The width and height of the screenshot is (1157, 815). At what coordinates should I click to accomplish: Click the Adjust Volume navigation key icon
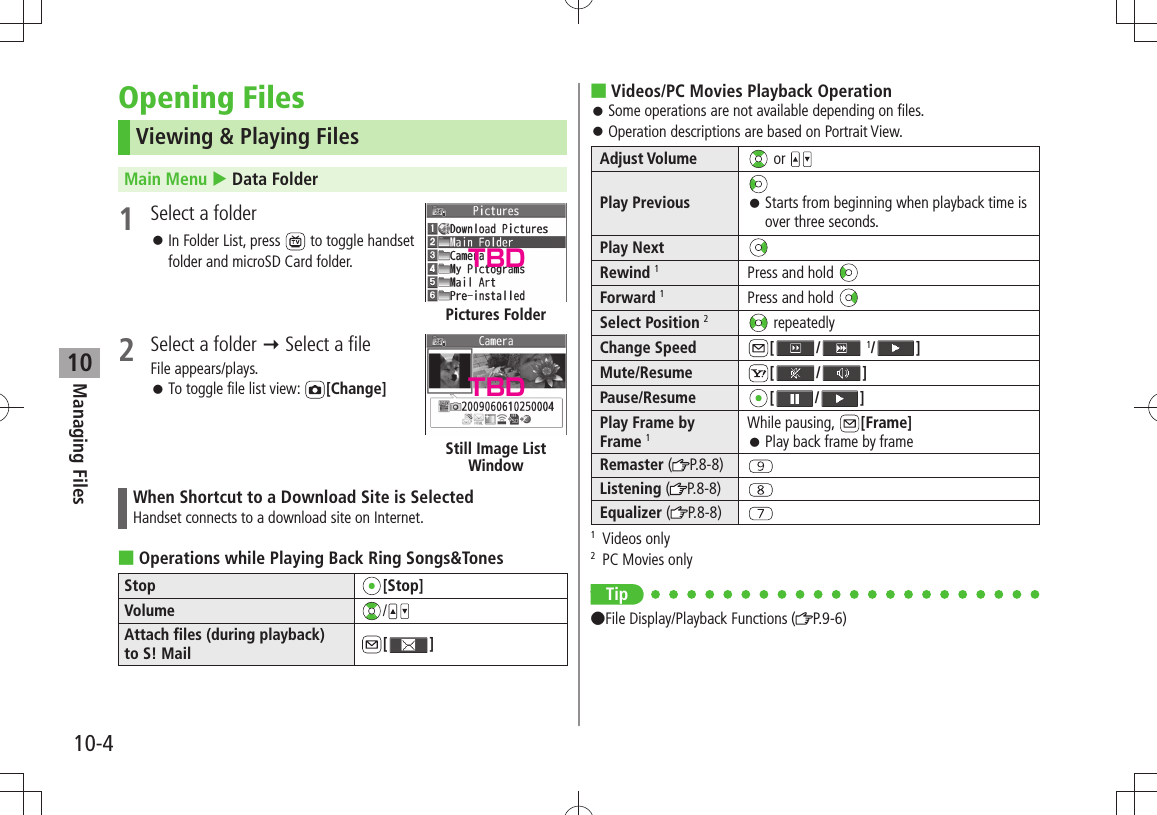coord(757,156)
